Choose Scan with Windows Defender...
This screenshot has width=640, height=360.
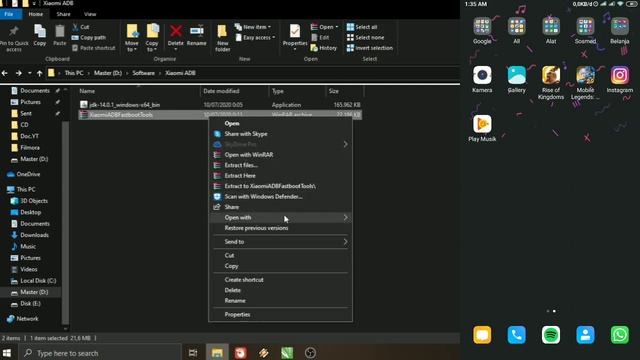[280, 197]
